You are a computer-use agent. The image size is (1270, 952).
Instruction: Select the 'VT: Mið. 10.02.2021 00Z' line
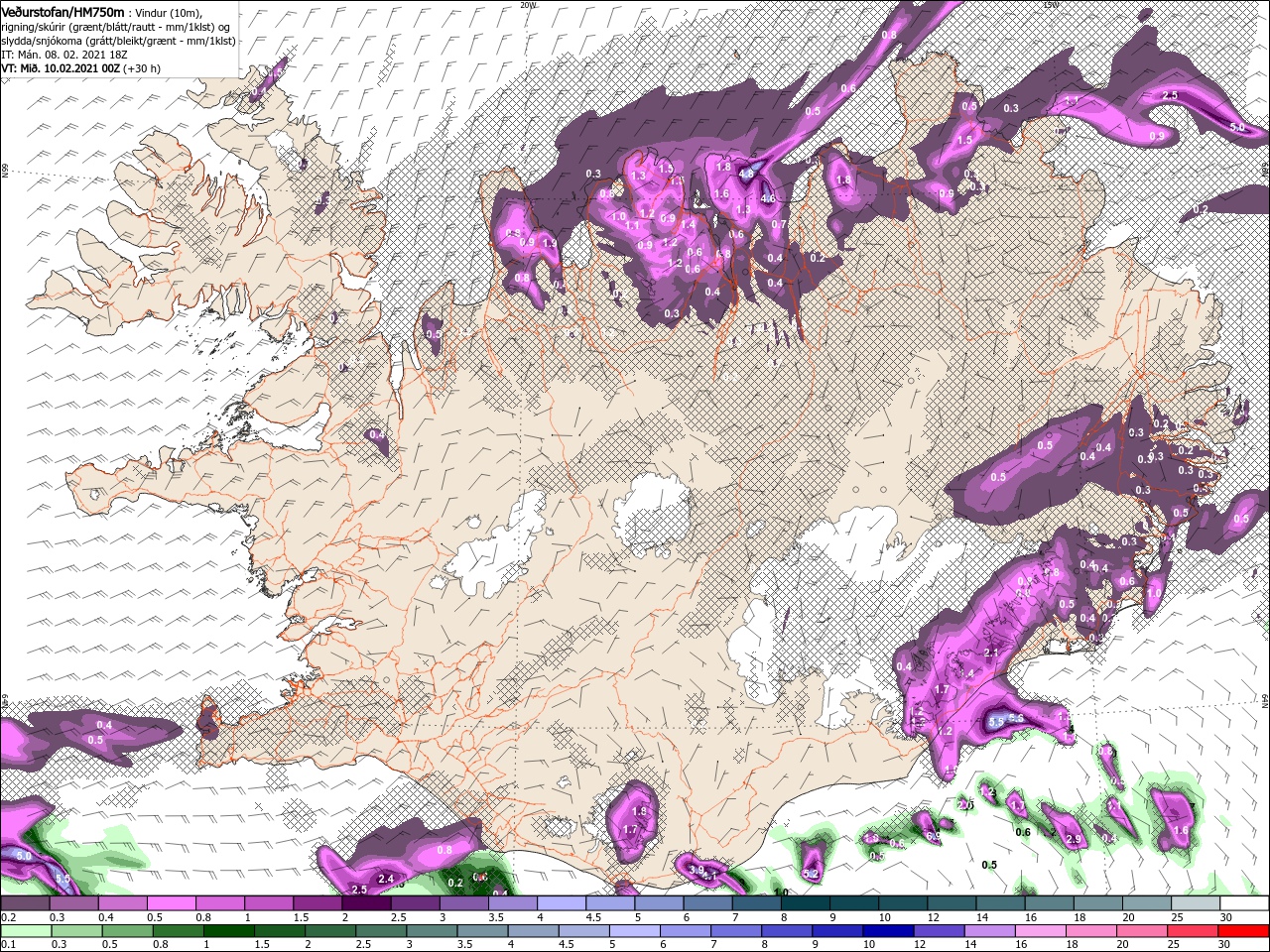(x=80, y=68)
